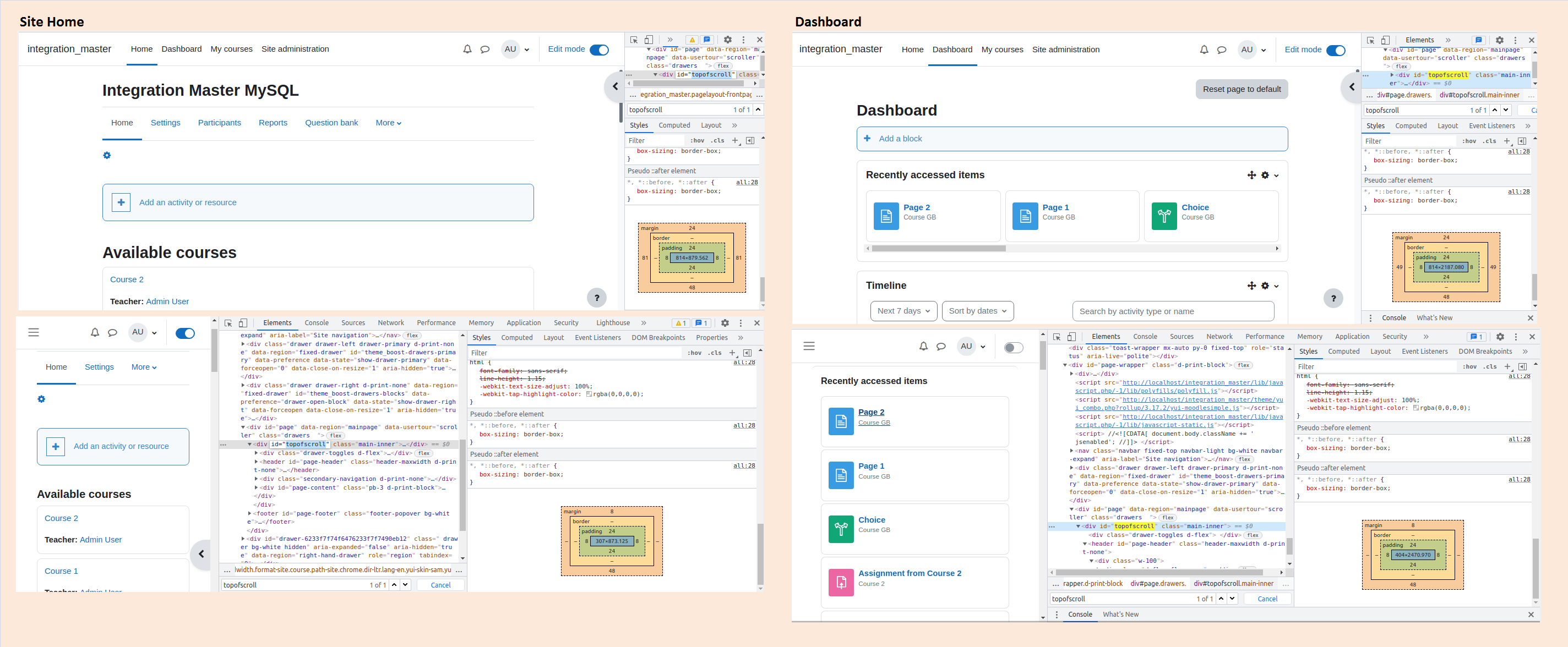Show more tabs chevron in narrow Site Home DevTools
The height and width of the screenshot is (647, 1568).
coord(644,323)
